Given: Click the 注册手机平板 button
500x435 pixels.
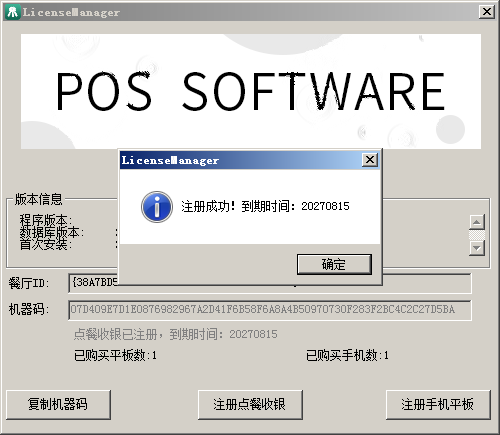Looking at the screenshot, I should coord(438,405).
